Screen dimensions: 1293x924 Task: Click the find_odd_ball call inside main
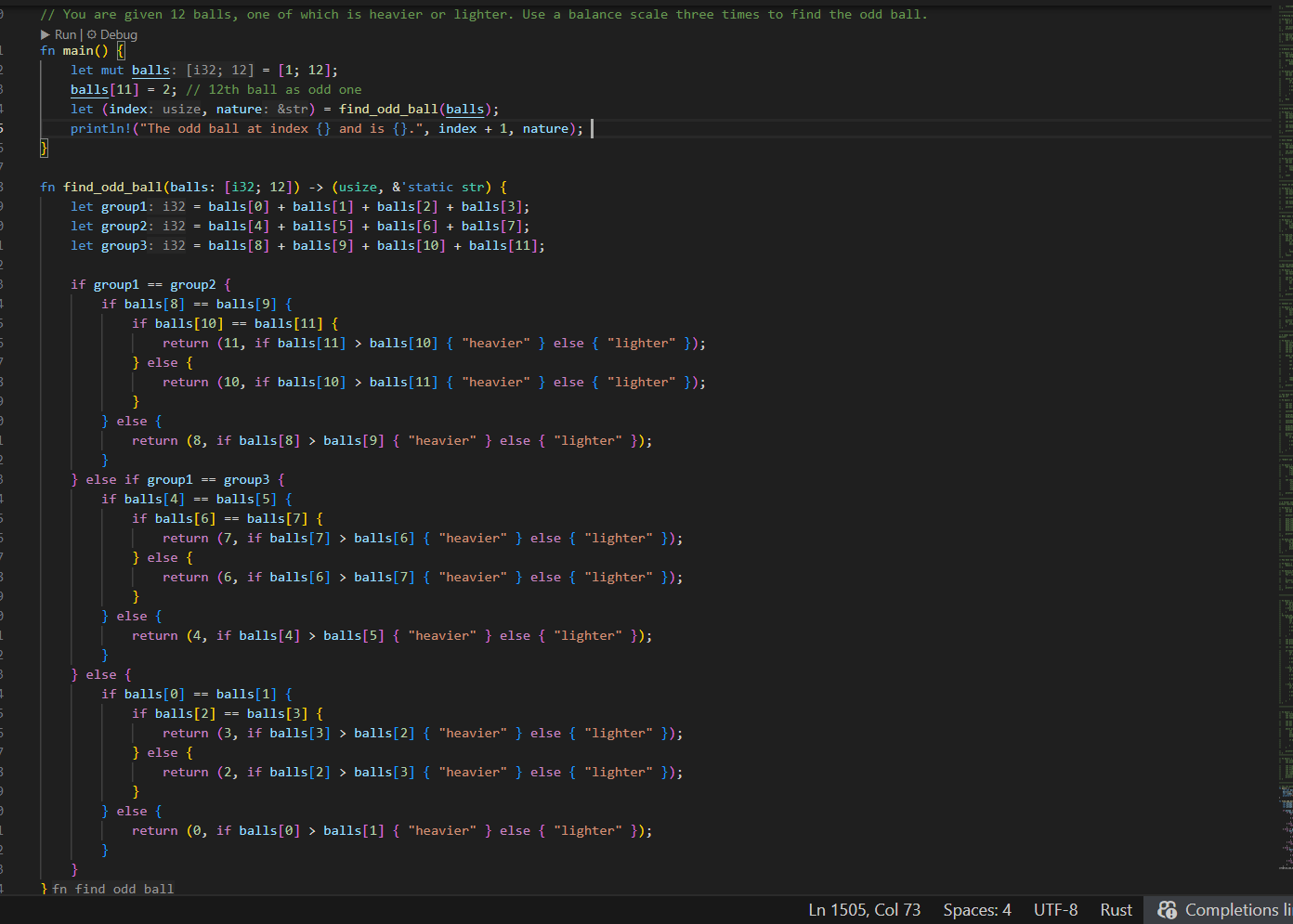[388, 110]
